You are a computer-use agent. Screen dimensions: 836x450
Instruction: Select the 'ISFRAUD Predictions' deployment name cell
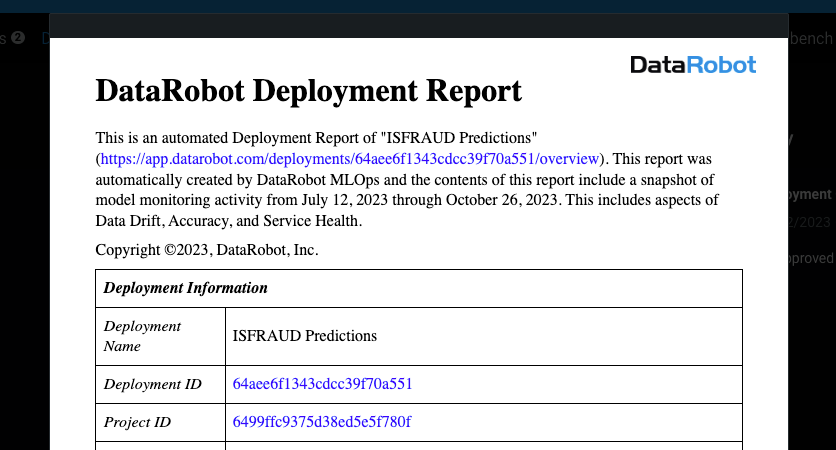point(484,336)
